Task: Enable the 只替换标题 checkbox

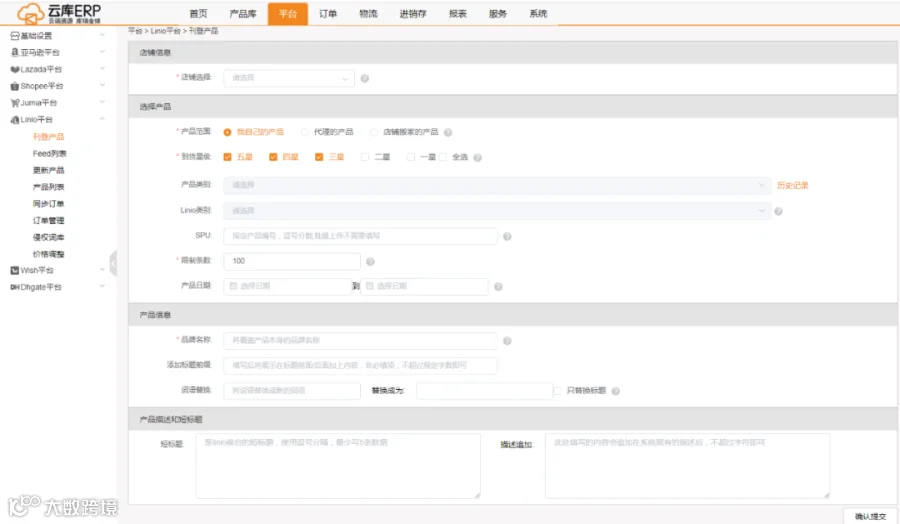Action: coord(557,391)
